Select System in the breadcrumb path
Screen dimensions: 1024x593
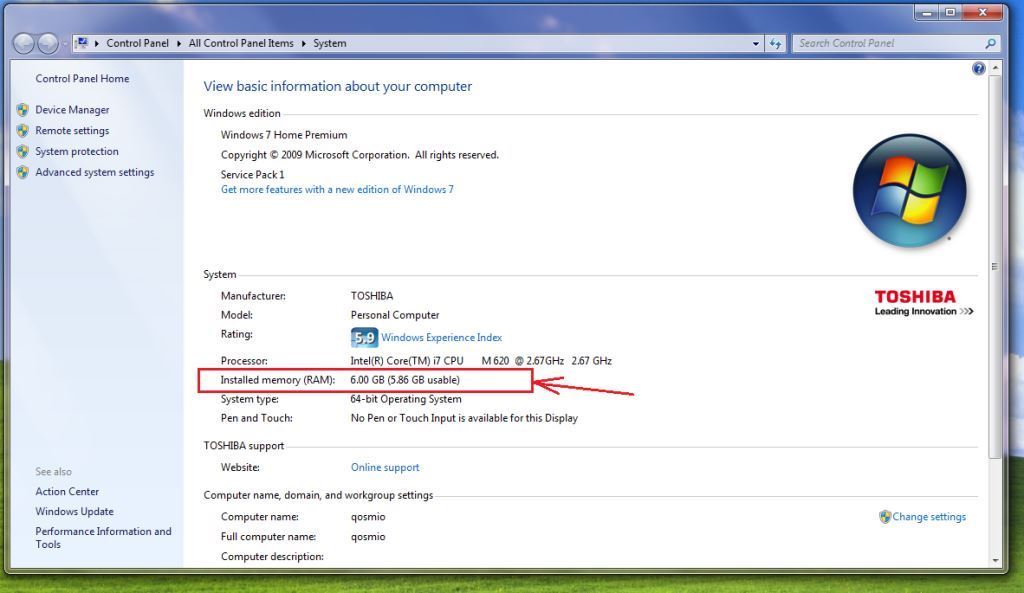tap(330, 43)
